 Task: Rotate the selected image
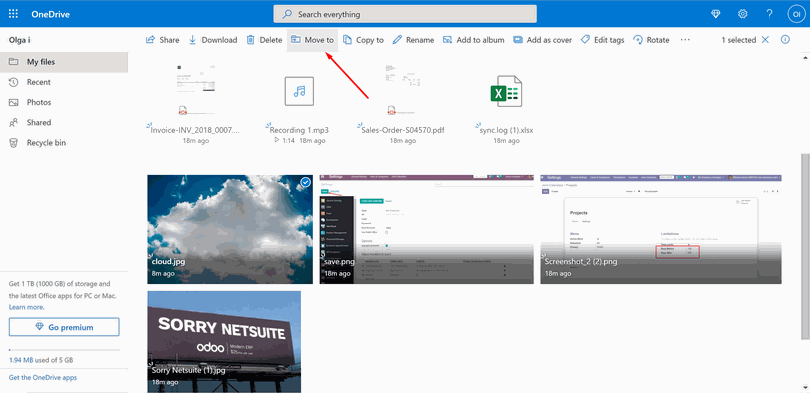tap(651, 40)
